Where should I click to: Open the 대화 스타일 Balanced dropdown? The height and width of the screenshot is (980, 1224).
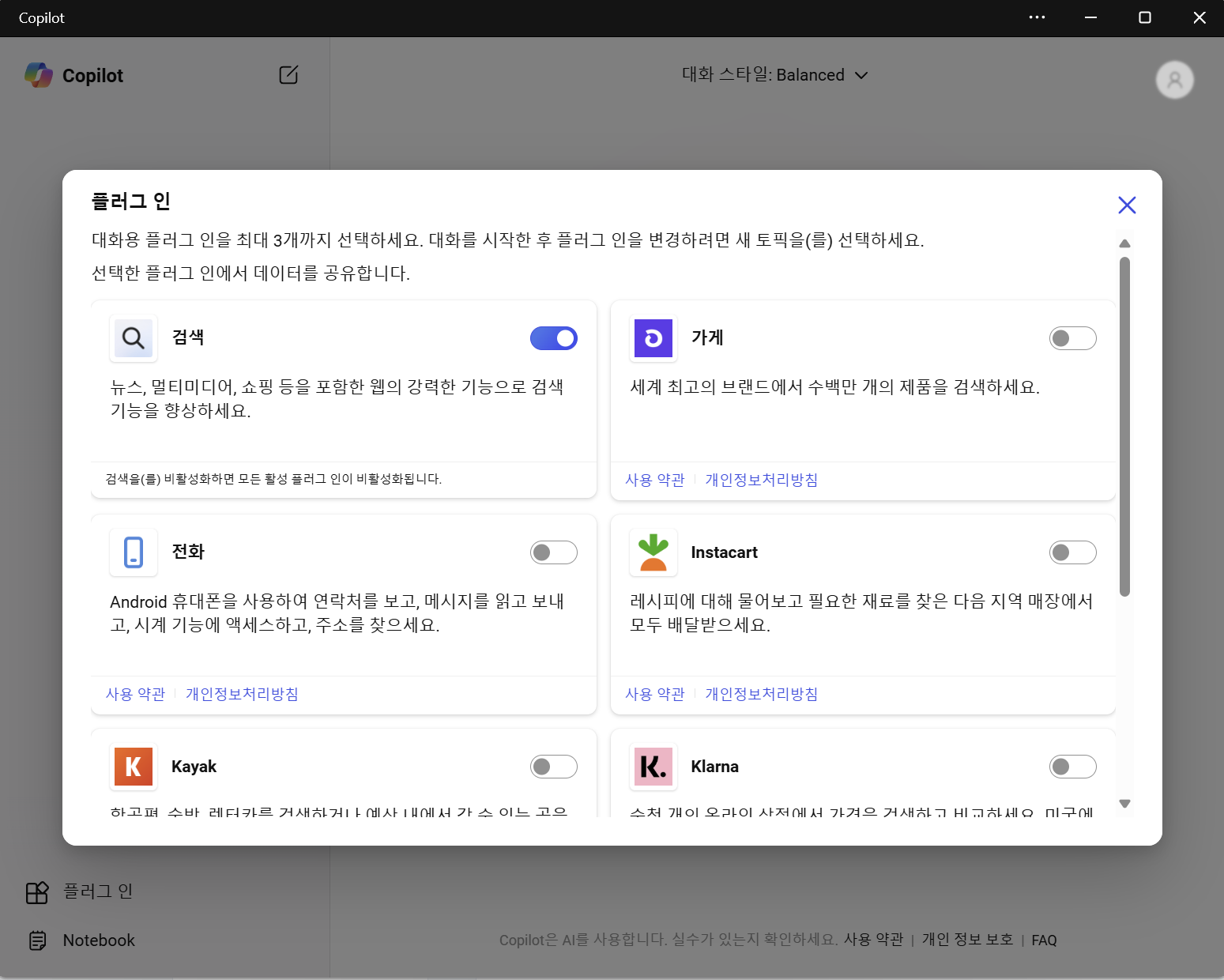(x=775, y=75)
